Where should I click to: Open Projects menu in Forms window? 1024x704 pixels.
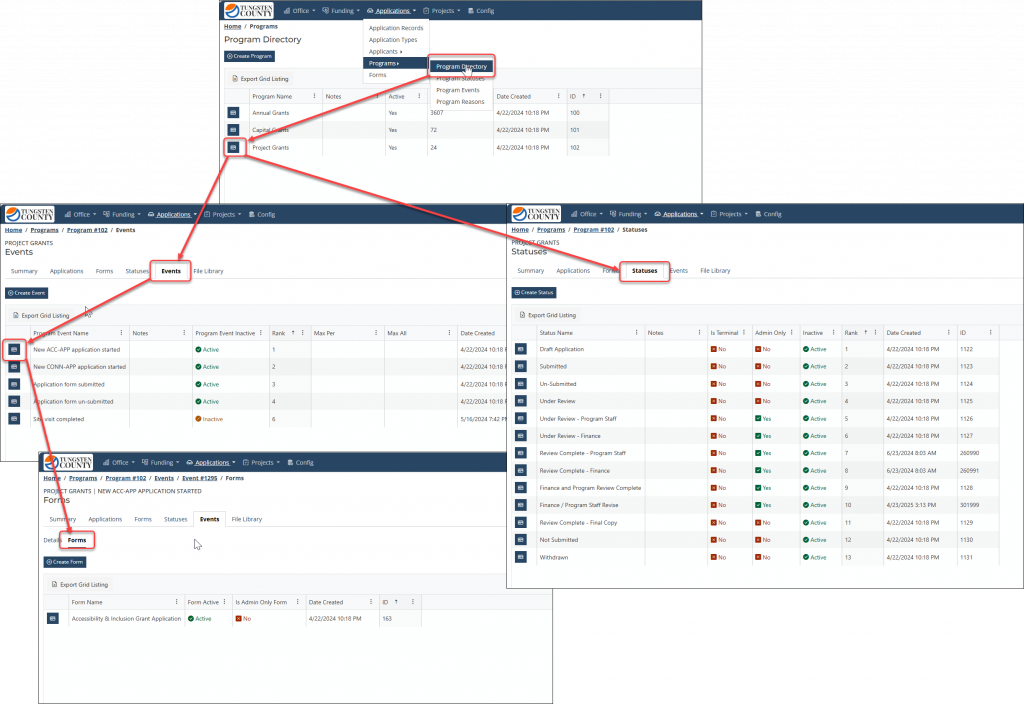tap(261, 462)
